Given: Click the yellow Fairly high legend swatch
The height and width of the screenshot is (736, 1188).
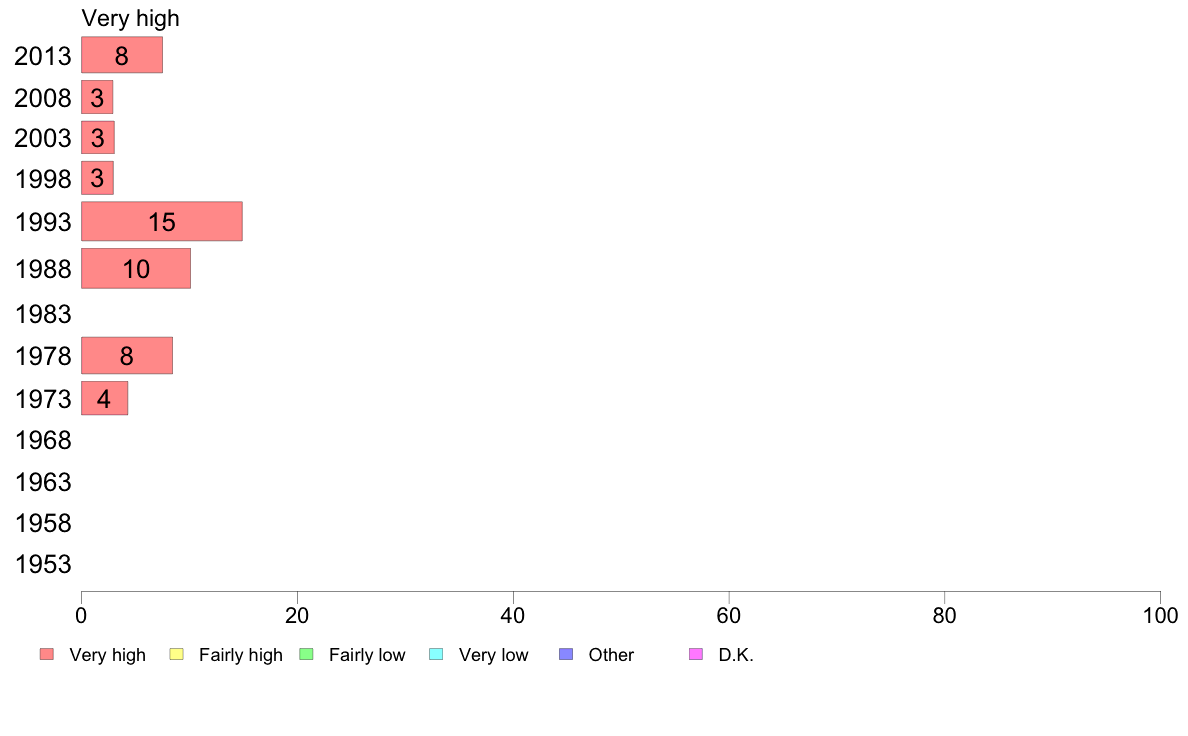Looking at the screenshot, I should 177,654.
